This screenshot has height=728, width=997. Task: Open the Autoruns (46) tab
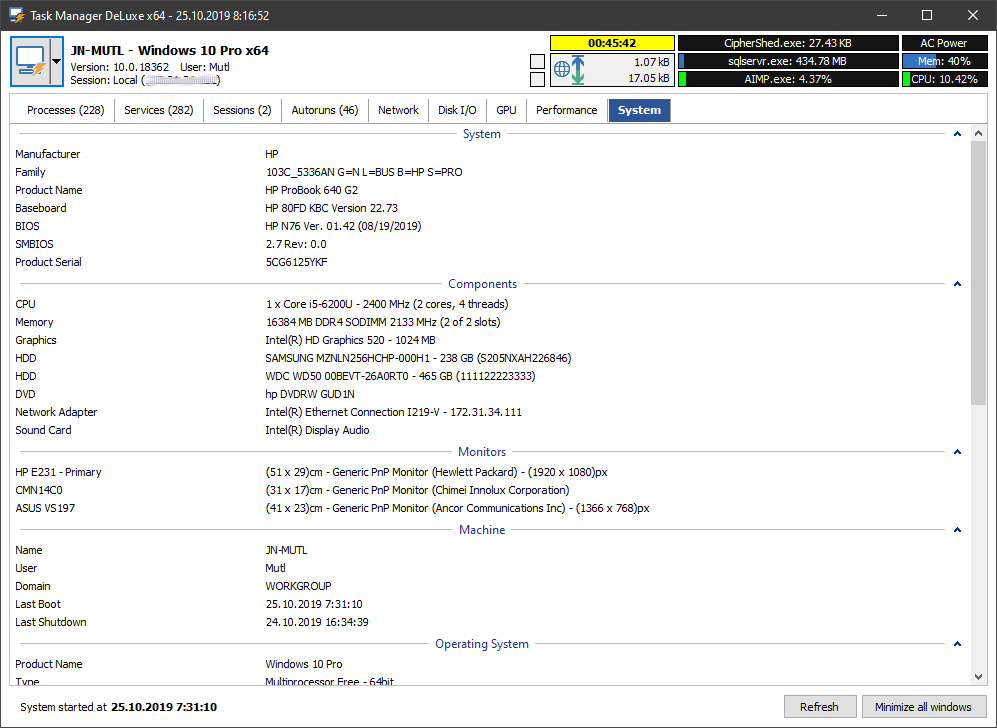click(x=325, y=110)
